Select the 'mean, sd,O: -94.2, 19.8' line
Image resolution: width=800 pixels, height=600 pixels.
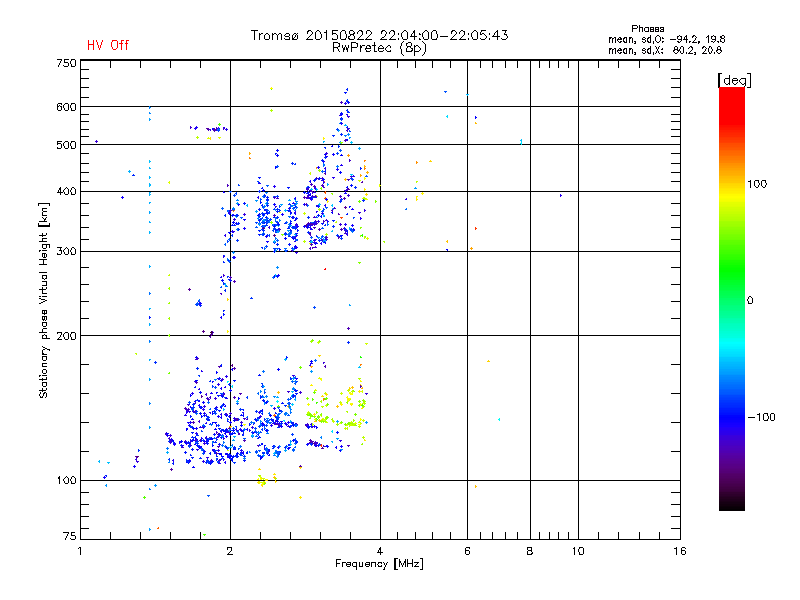pos(666,40)
